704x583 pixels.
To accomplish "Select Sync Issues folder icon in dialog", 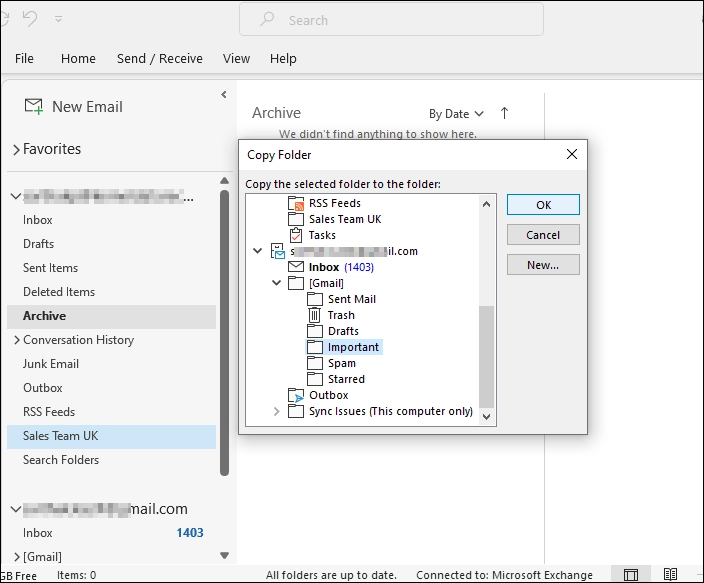I will click(296, 411).
